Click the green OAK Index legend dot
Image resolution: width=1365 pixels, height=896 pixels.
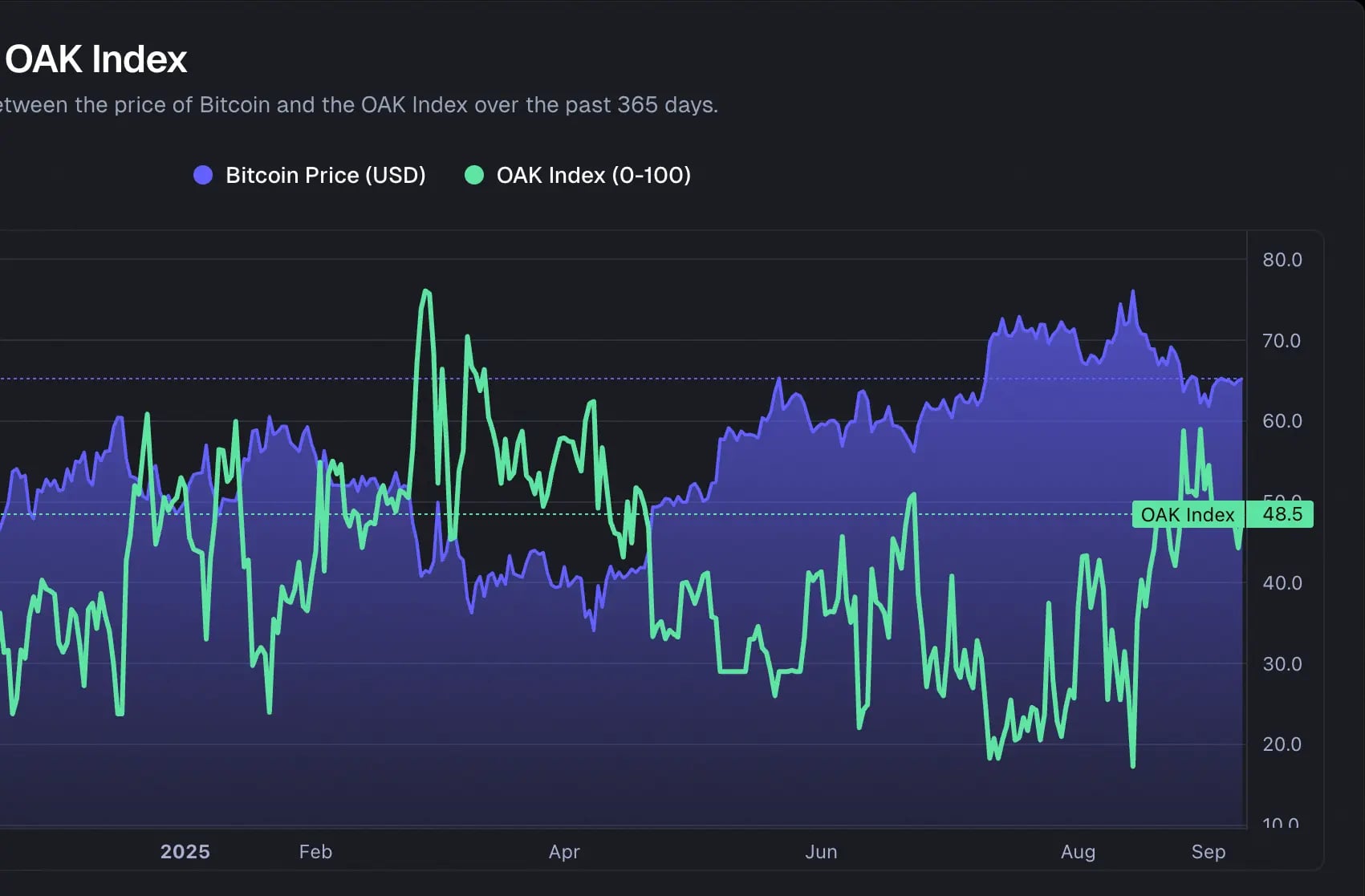474,175
